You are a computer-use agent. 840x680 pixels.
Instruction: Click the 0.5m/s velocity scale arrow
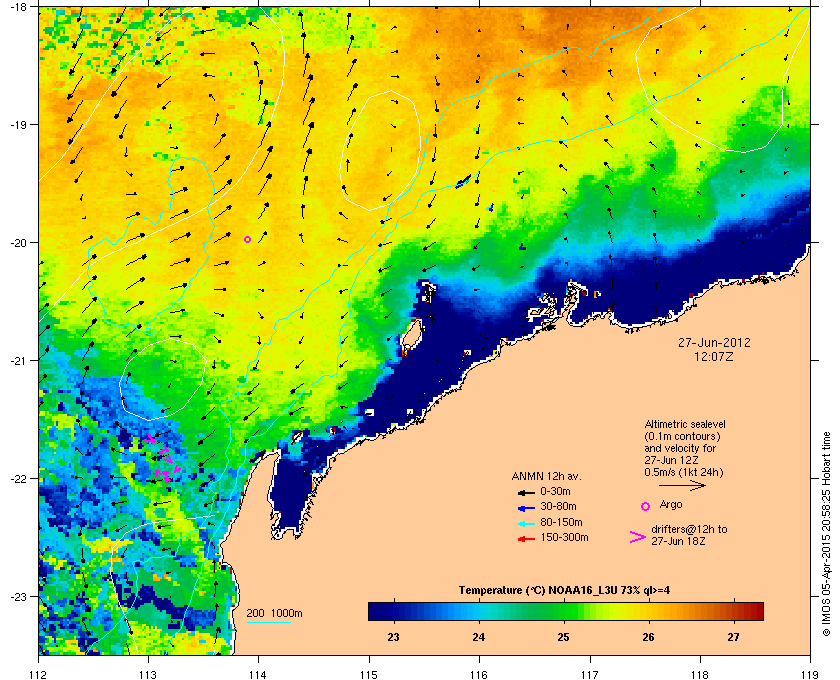tap(682, 485)
